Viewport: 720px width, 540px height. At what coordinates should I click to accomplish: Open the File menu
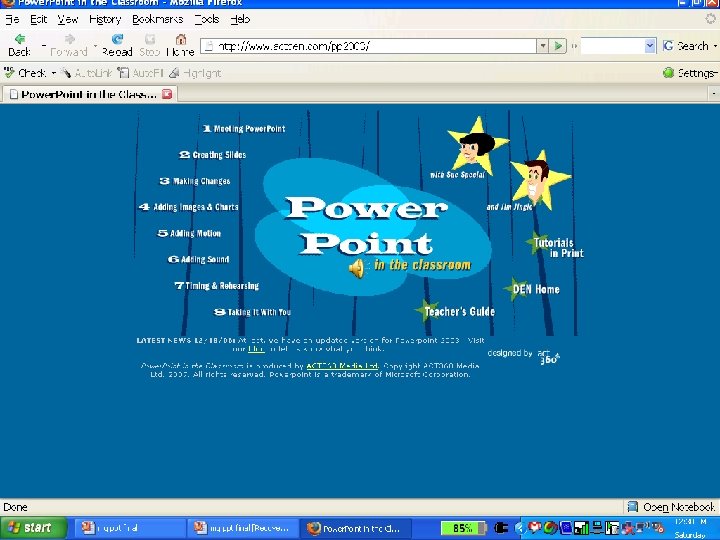[12, 19]
